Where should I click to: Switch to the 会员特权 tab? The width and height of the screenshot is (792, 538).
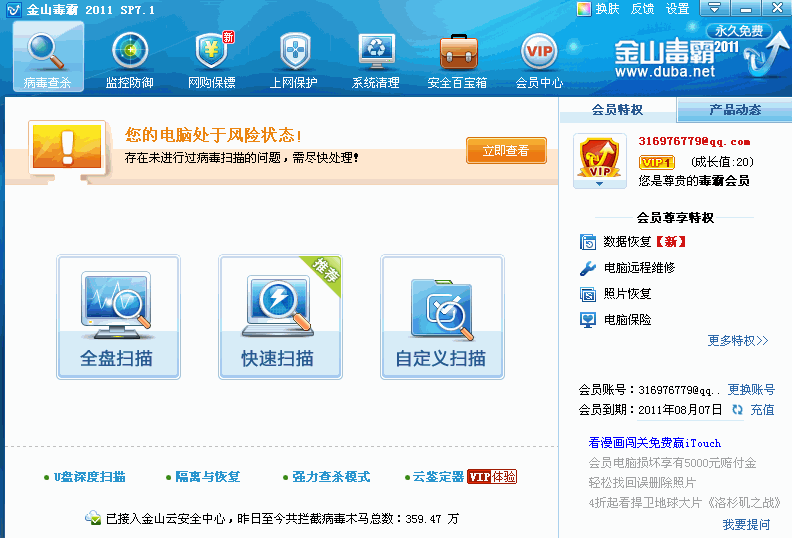pyautogui.click(x=617, y=110)
